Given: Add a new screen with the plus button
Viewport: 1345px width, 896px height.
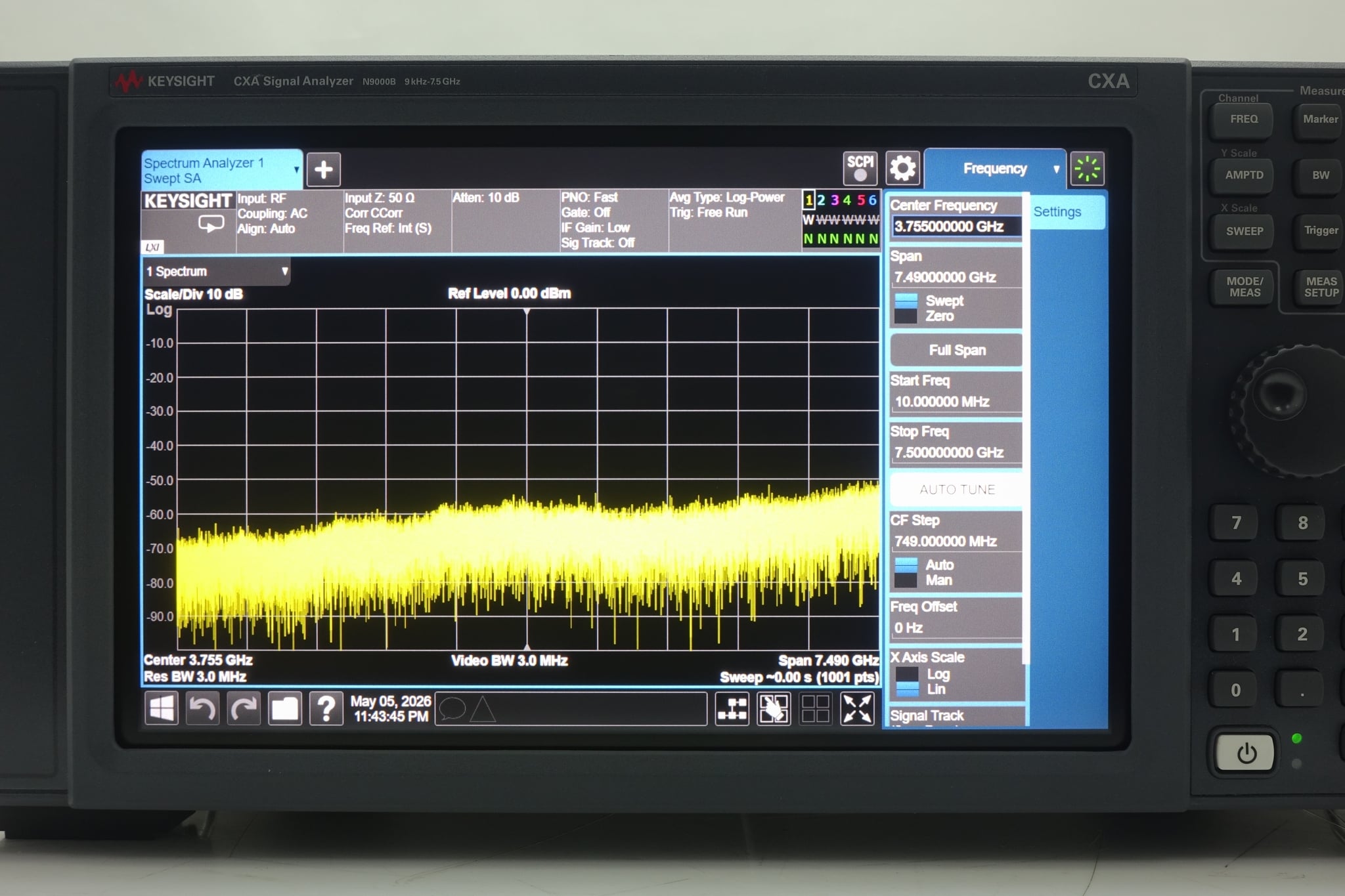Looking at the screenshot, I should 323,170.
